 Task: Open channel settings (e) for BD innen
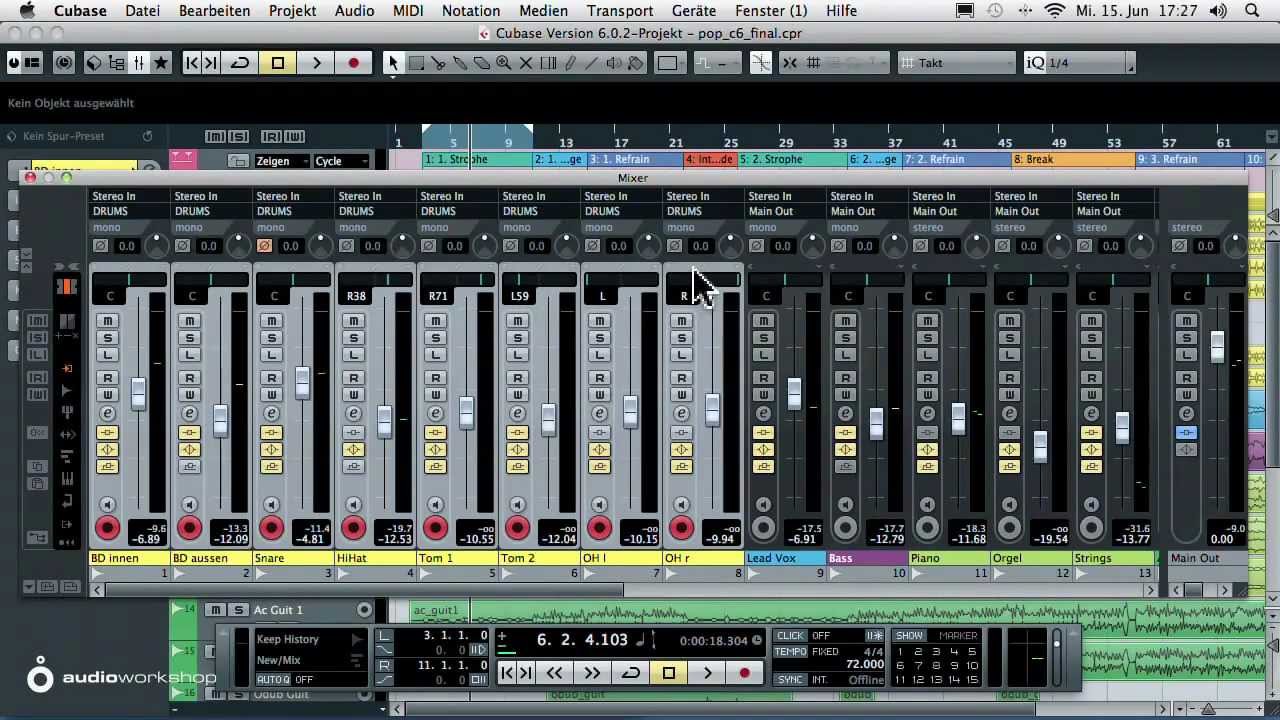107,413
